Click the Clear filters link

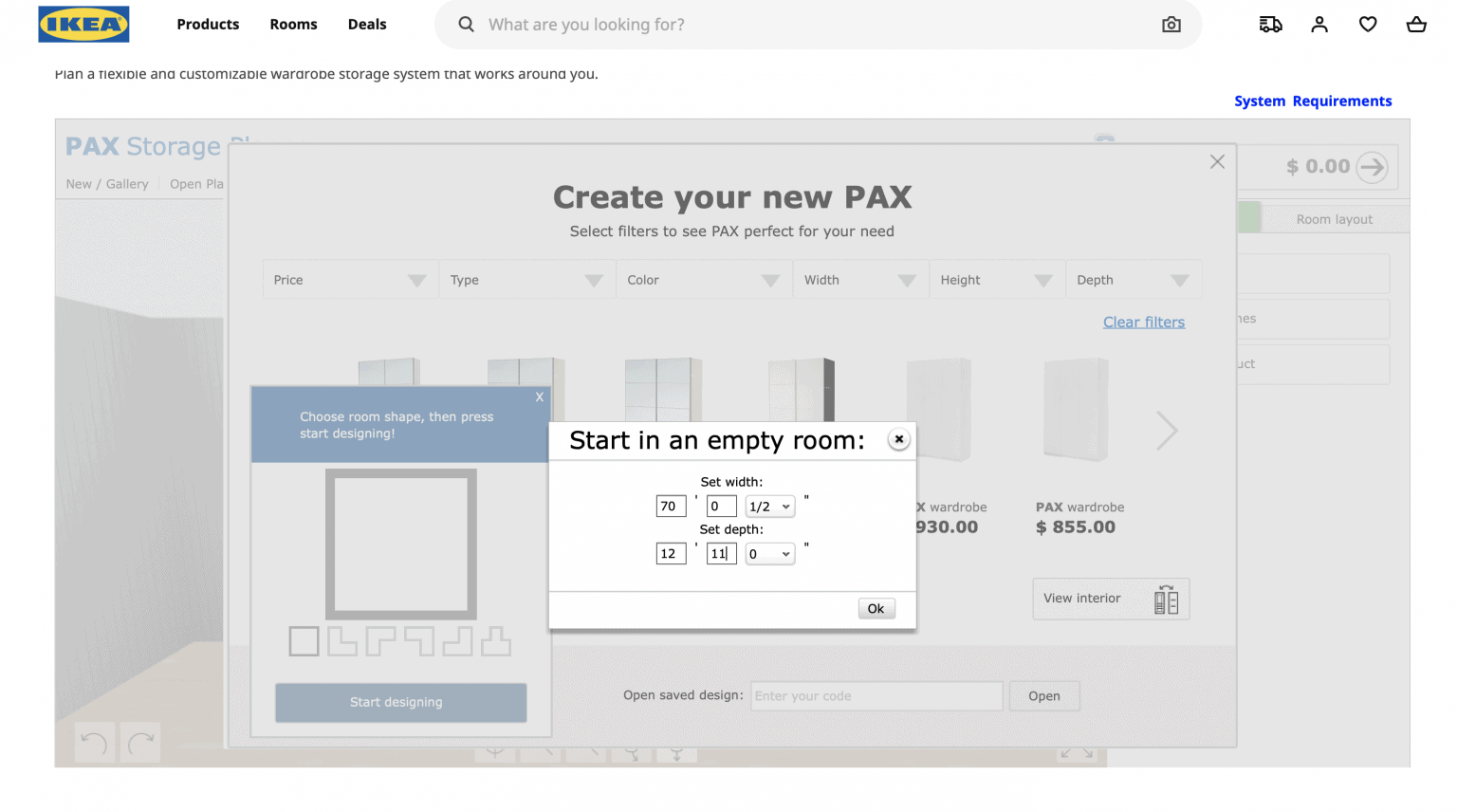point(1143,322)
